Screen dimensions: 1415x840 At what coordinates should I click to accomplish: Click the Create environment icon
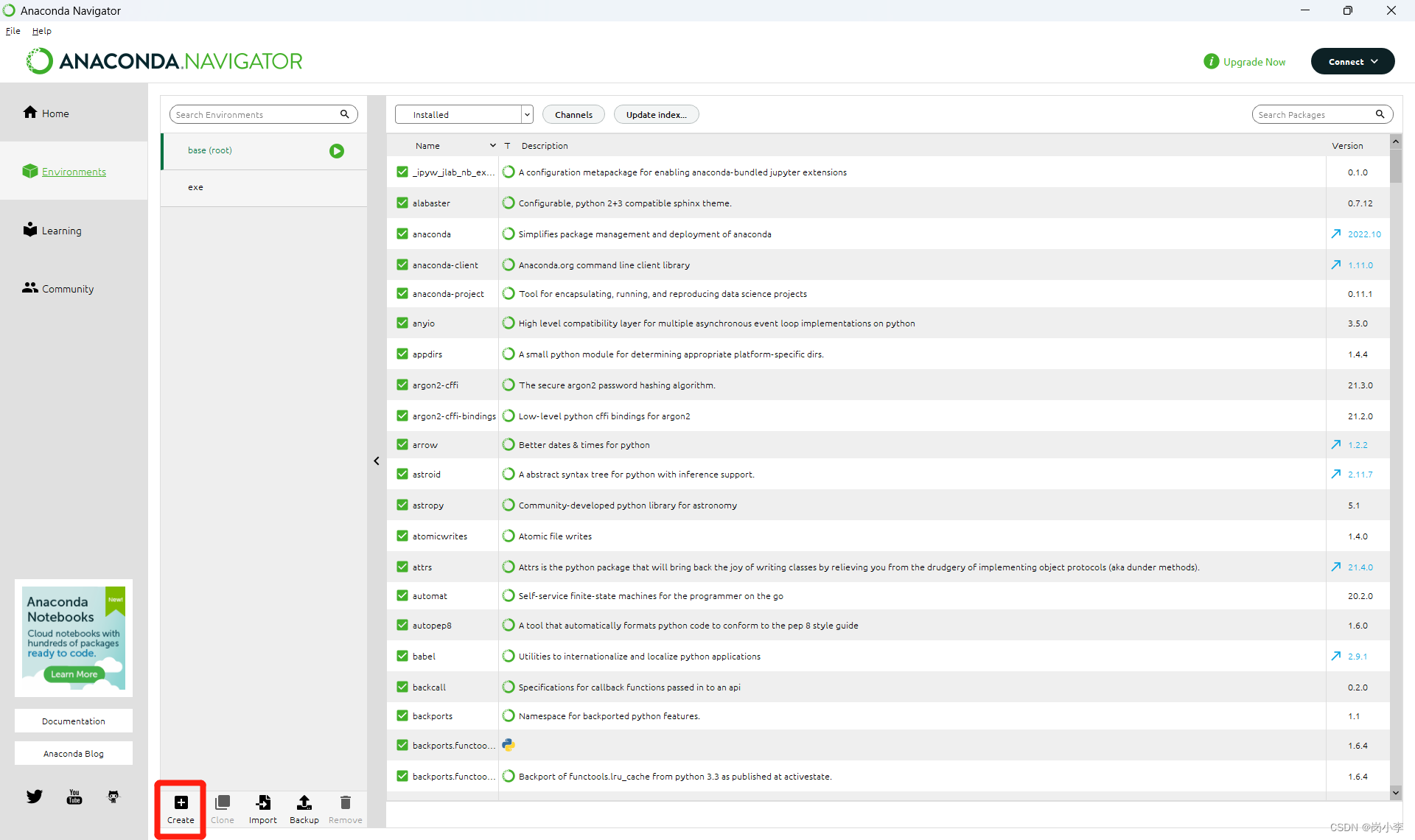coord(181,802)
